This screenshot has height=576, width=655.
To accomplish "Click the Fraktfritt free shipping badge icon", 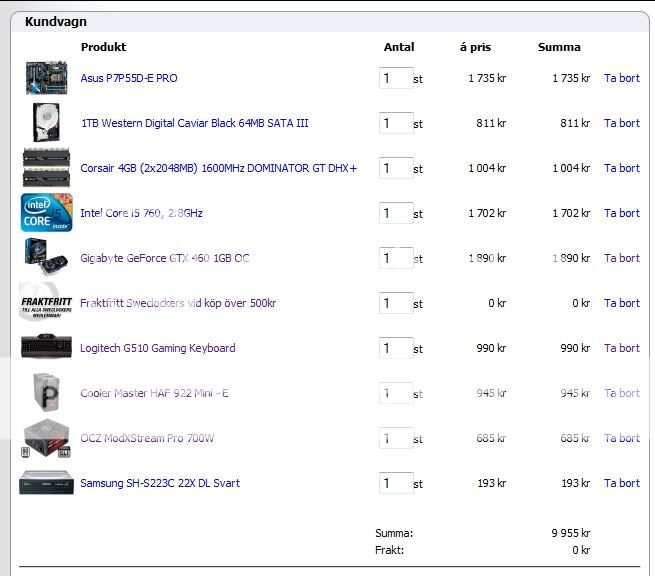I will click(x=46, y=303).
